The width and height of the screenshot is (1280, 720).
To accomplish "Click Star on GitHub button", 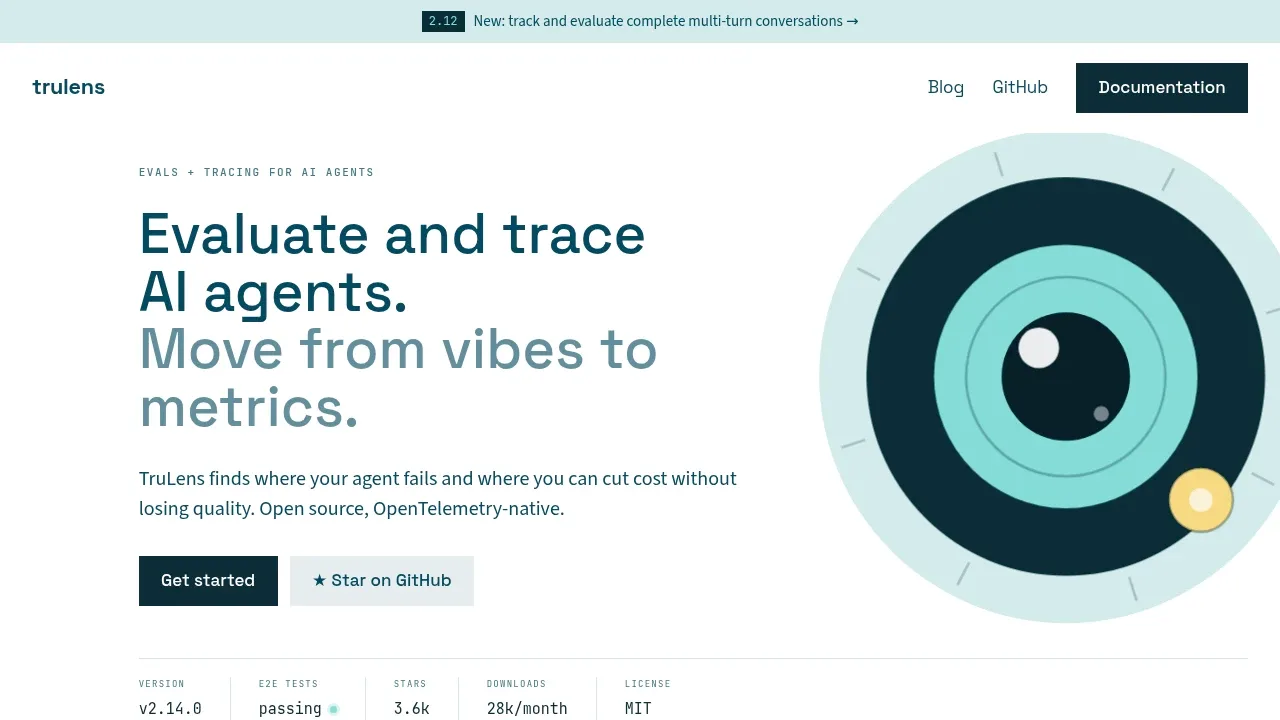I will point(382,581).
